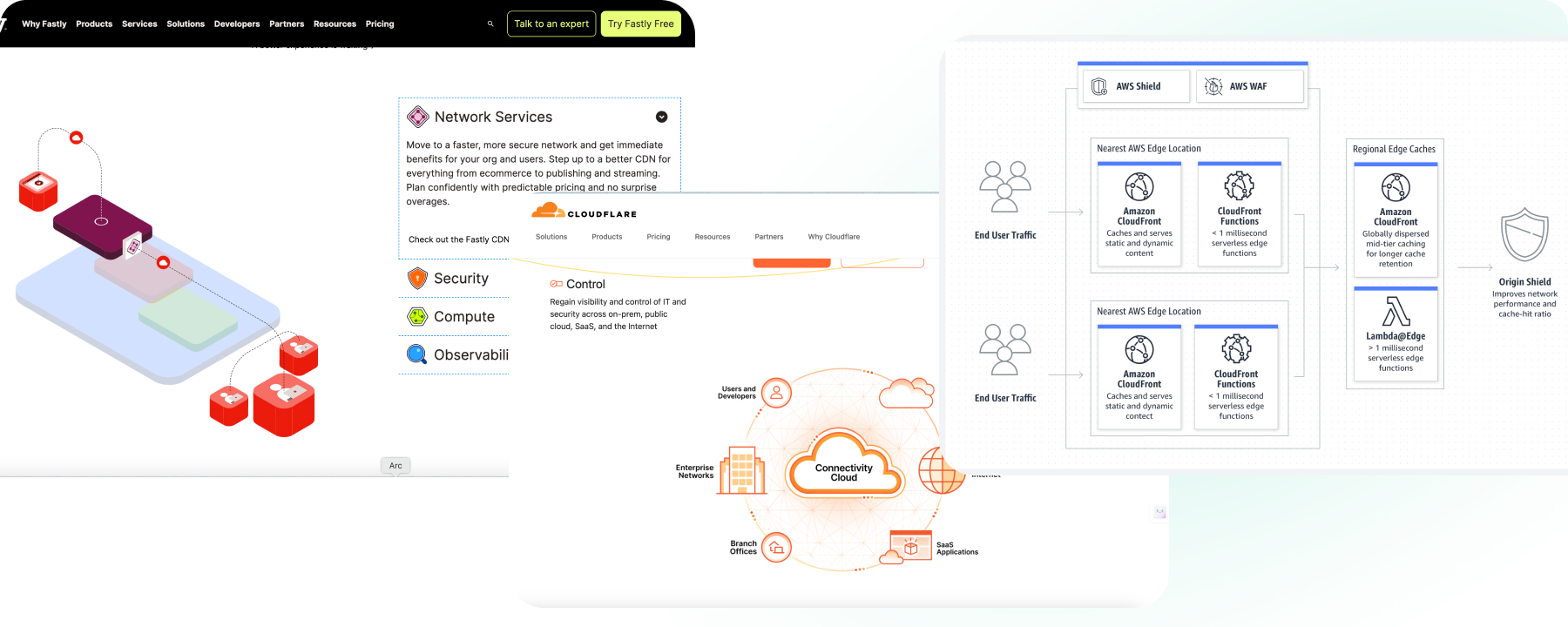Open the Fastly Resources menu
The image size is (1568, 627).
click(x=335, y=24)
